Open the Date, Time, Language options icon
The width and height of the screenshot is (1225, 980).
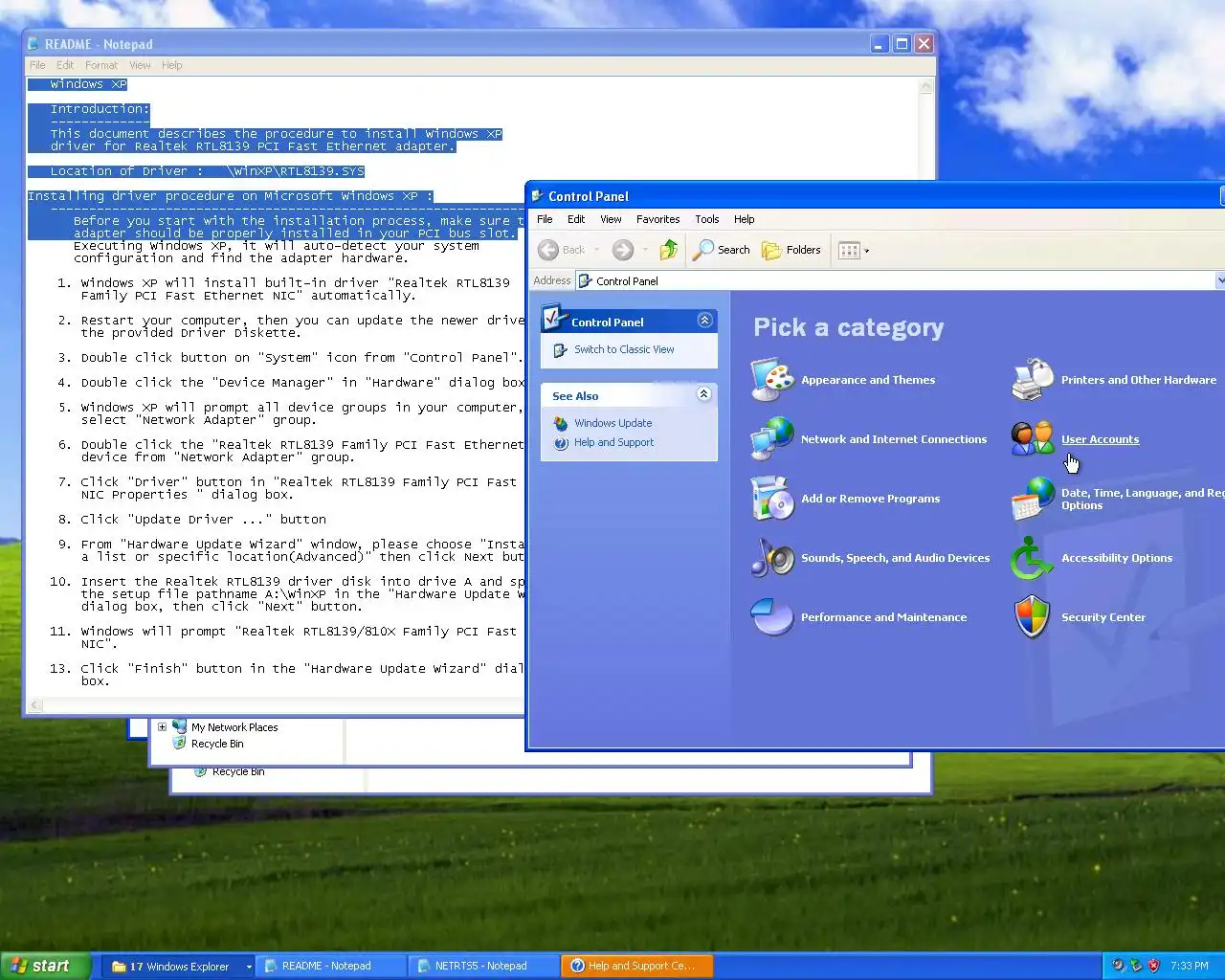(x=1033, y=499)
